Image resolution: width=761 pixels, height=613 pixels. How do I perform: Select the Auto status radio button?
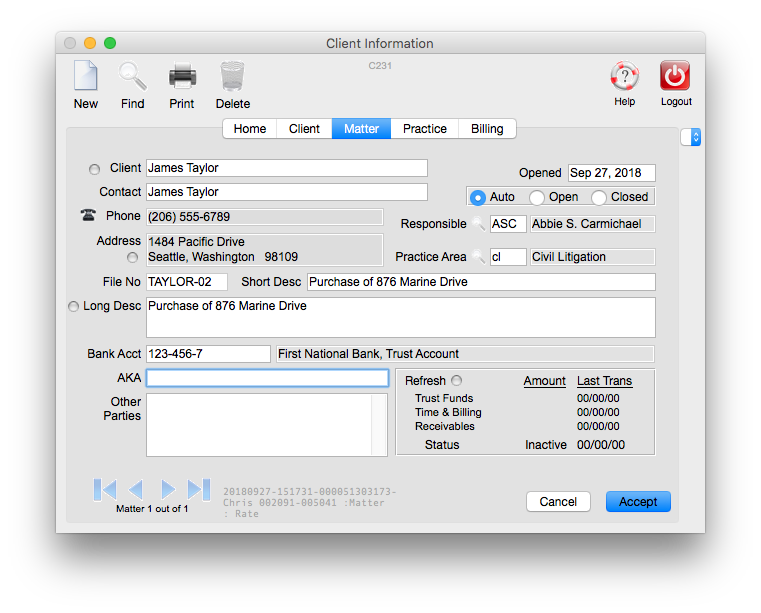(x=478, y=198)
